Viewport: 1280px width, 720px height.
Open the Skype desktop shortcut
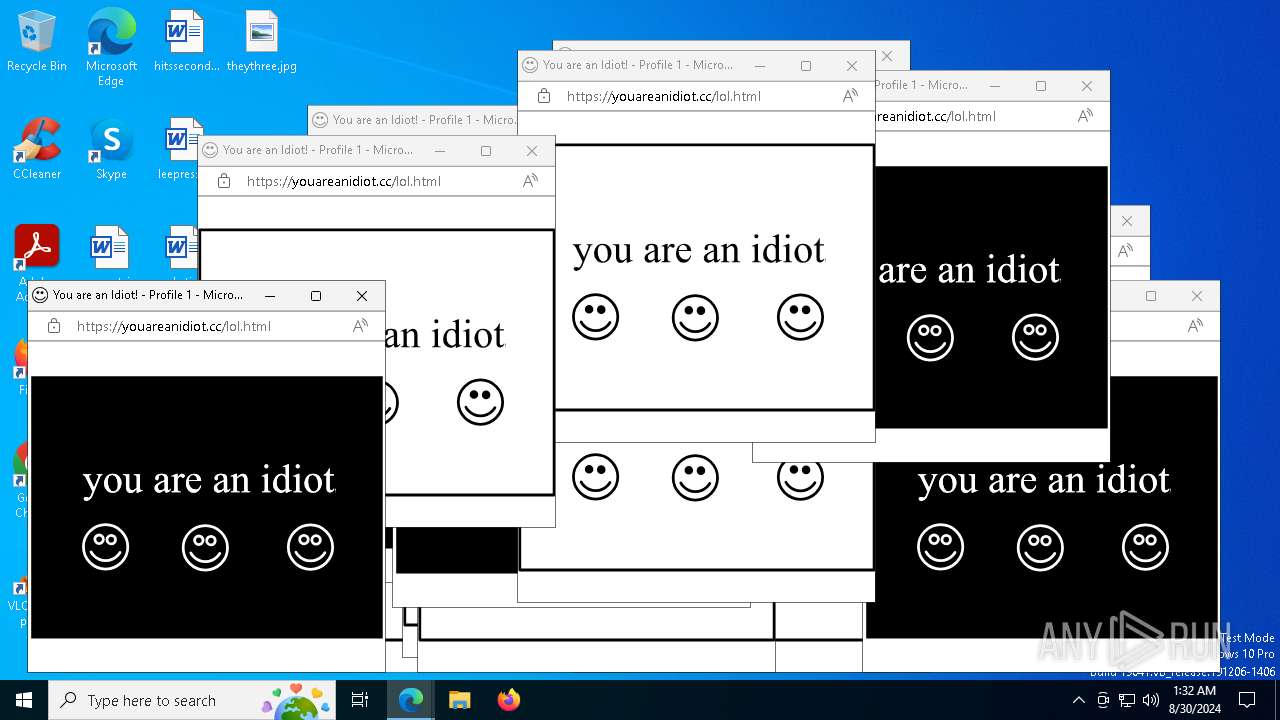[111, 149]
